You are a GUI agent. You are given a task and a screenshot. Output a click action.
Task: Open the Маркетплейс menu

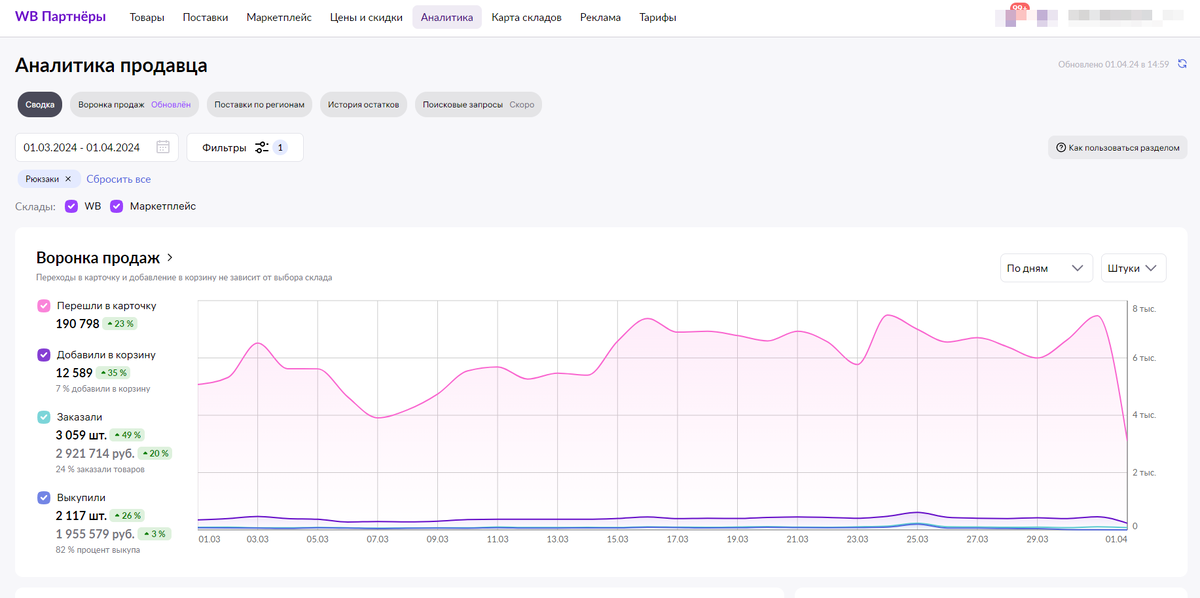279,17
